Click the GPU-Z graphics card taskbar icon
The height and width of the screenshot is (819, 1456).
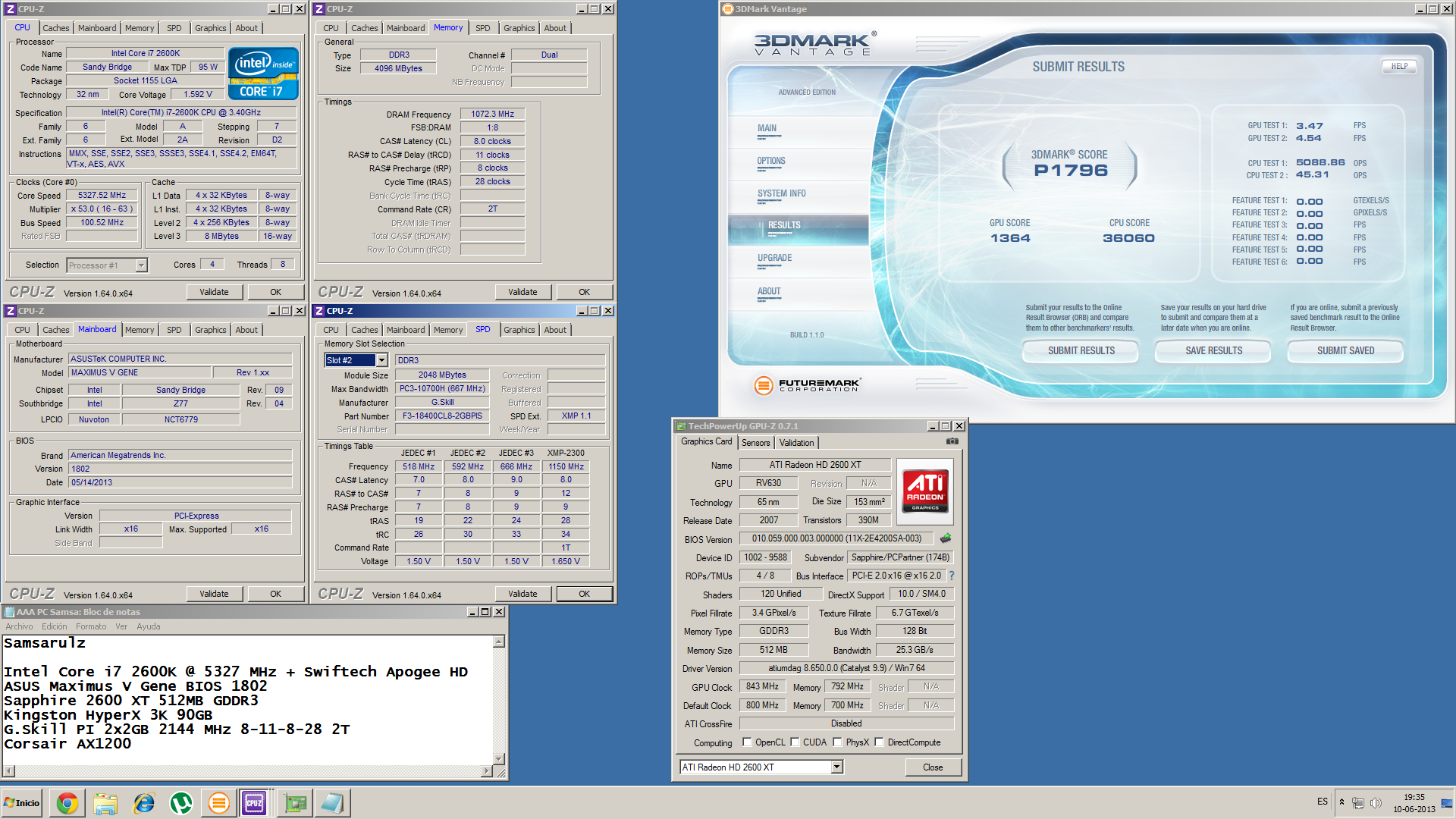click(x=295, y=803)
